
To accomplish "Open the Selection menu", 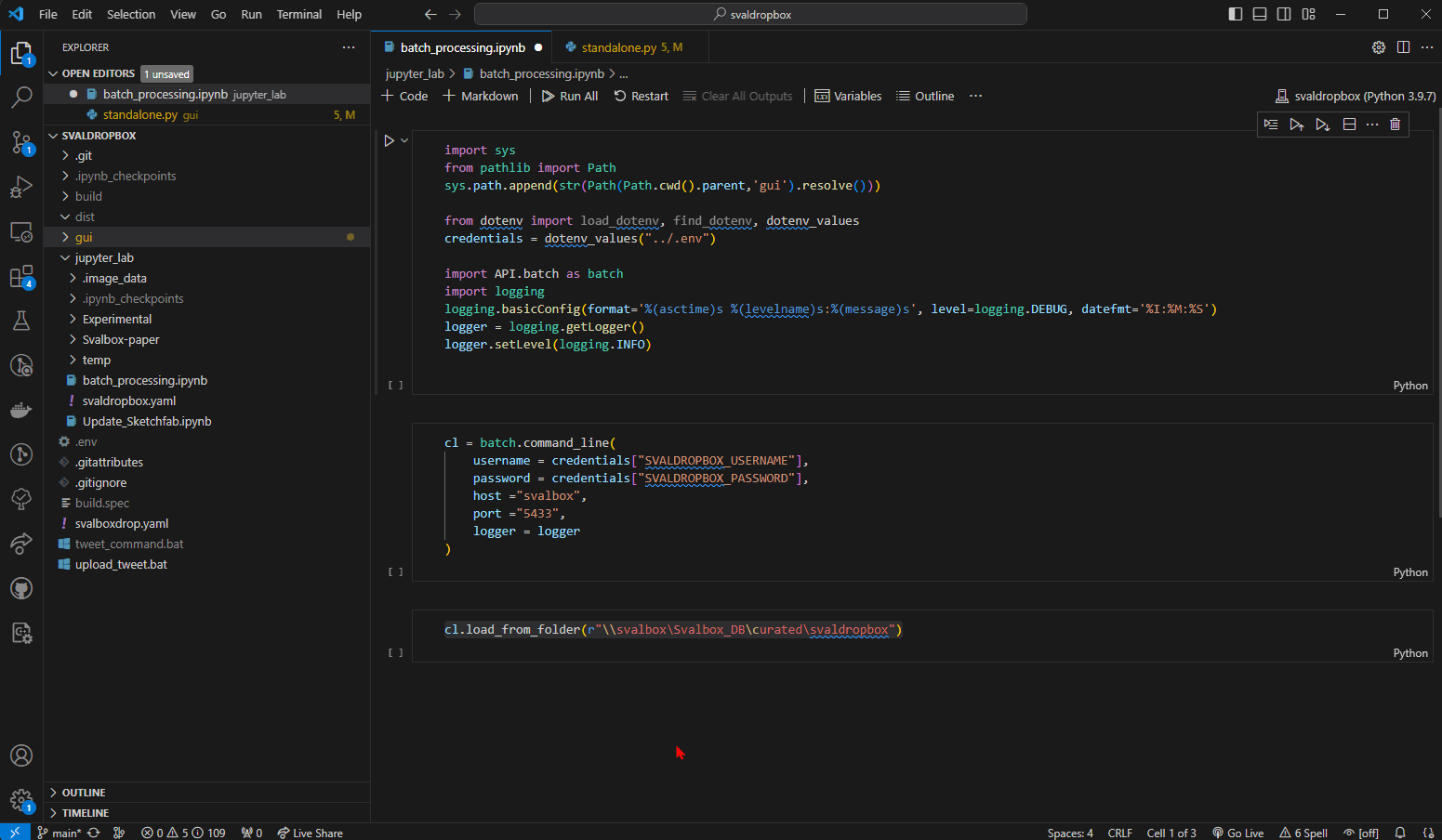I will click(x=131, y=14).
